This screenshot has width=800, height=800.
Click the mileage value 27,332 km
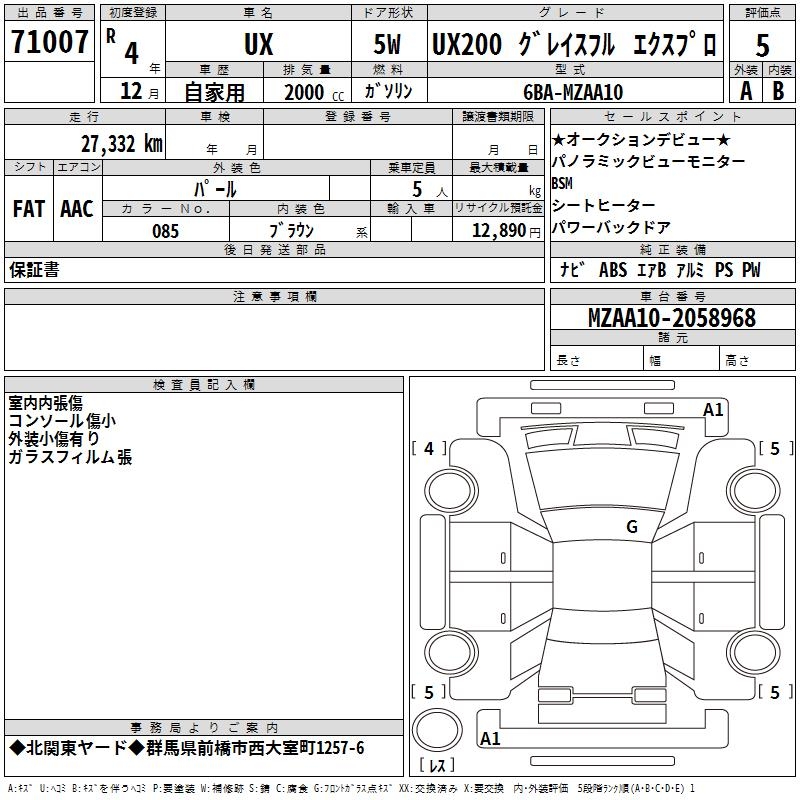(121, 144)
